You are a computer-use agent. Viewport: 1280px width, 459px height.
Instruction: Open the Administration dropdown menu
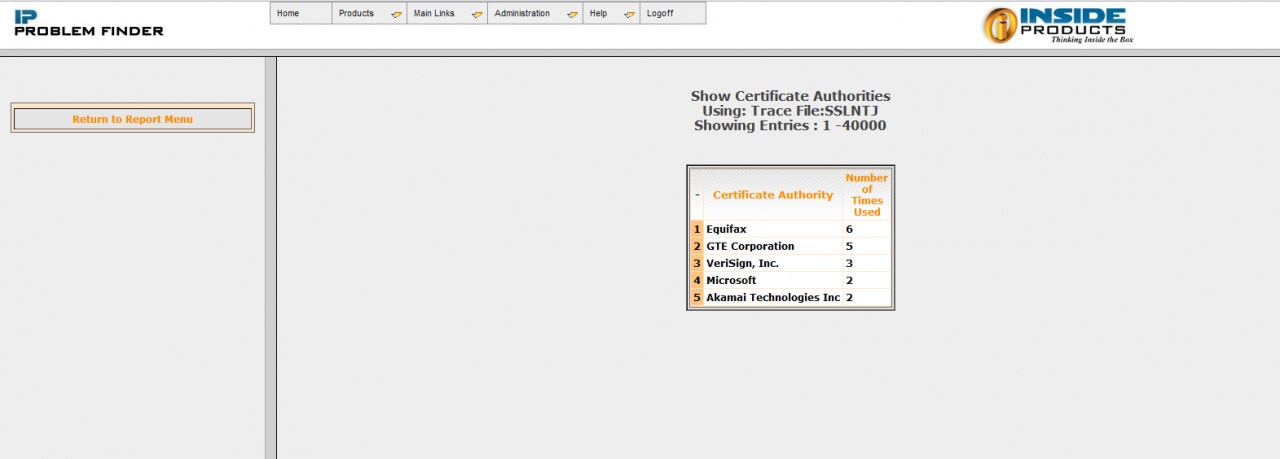[534, 14]
